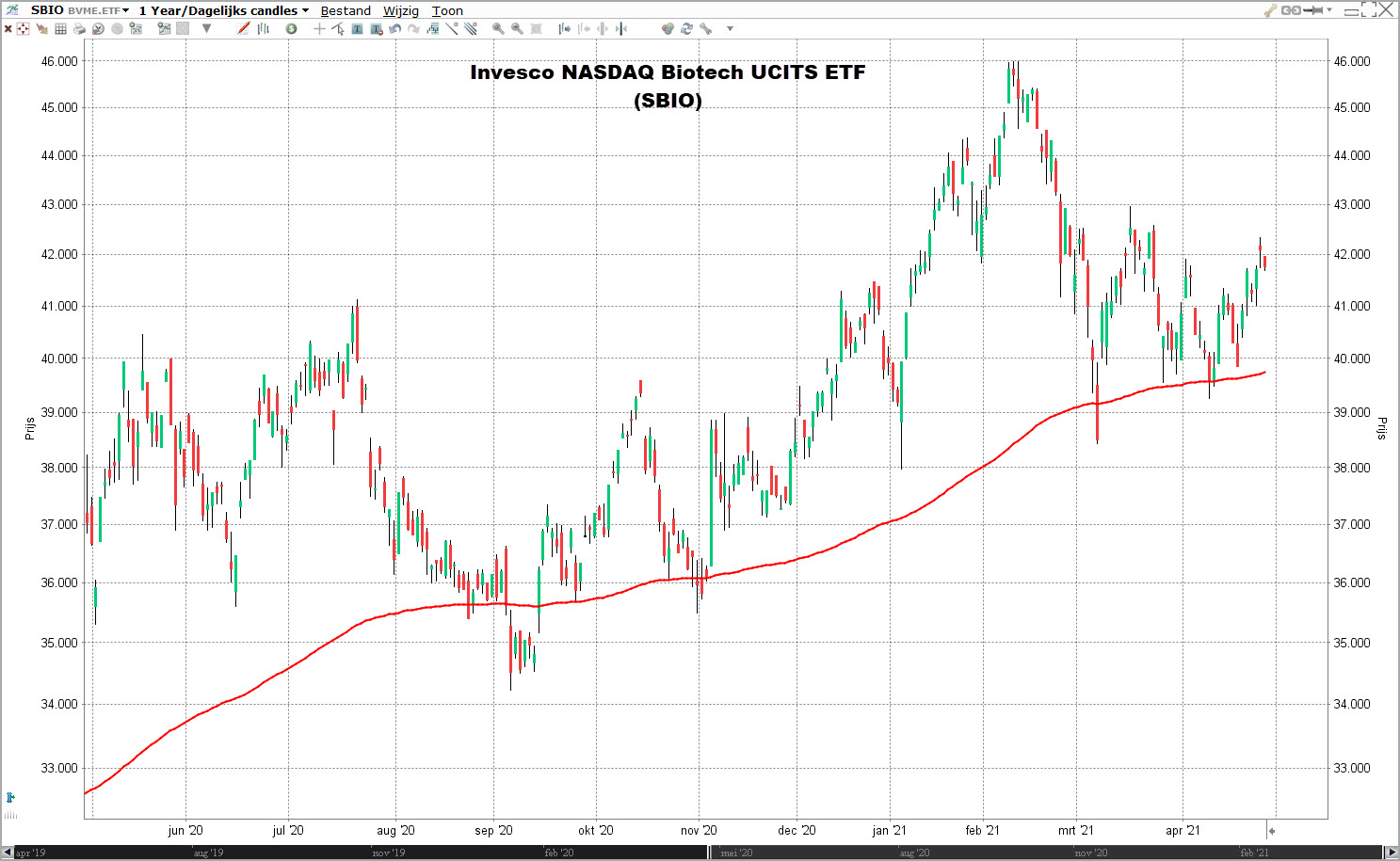
Task: Click the blue undo arrow icon
Action: point(394,29)
